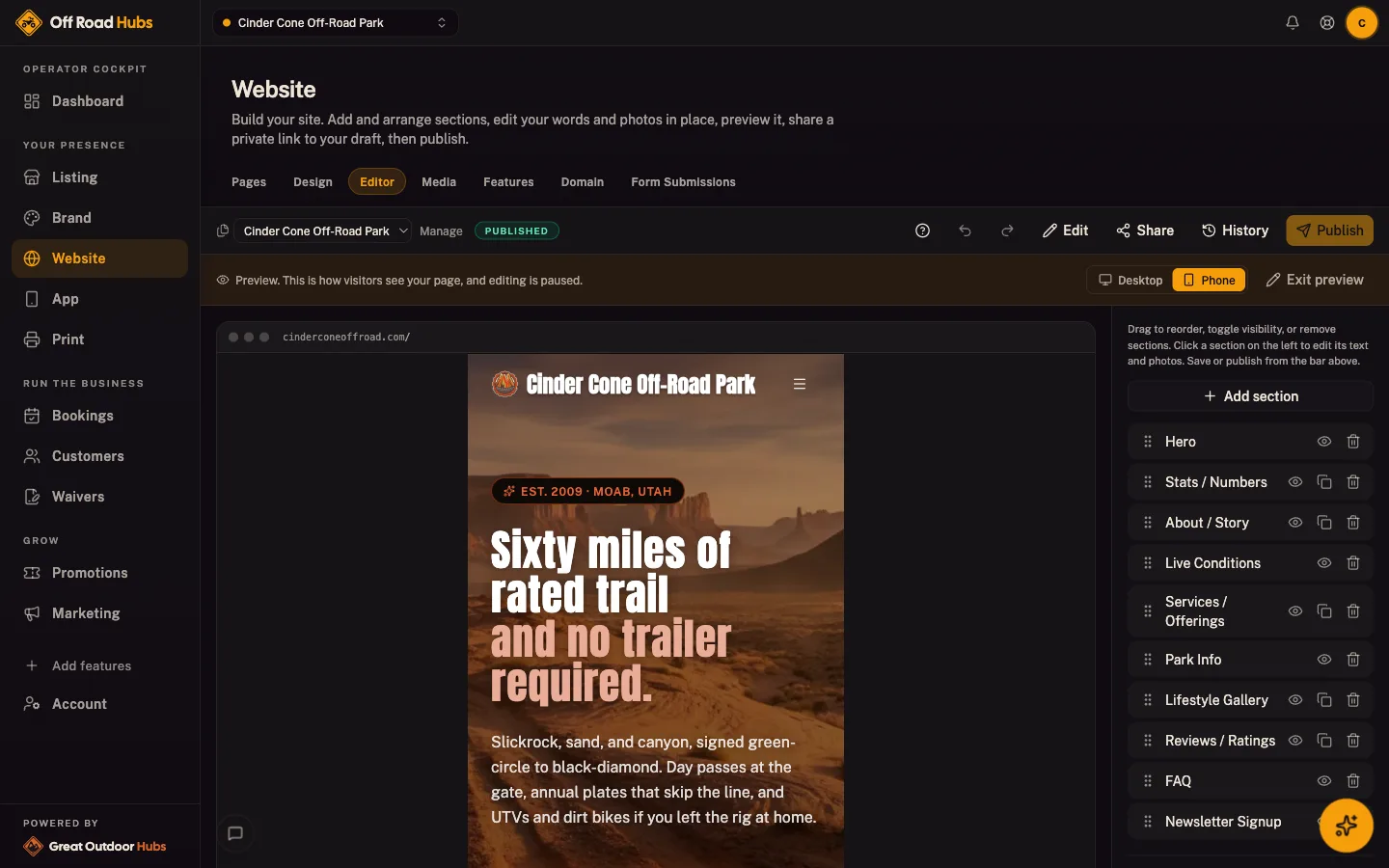
Task: Delete the Park Info section
Action: click(x=1353, y=660)
